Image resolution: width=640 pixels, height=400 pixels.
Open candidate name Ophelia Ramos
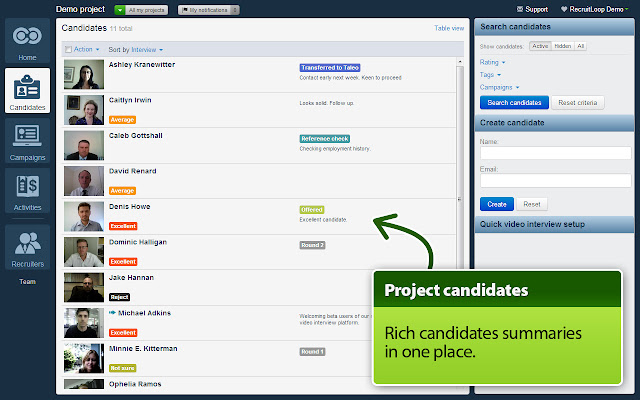click(x=135, y=384)
